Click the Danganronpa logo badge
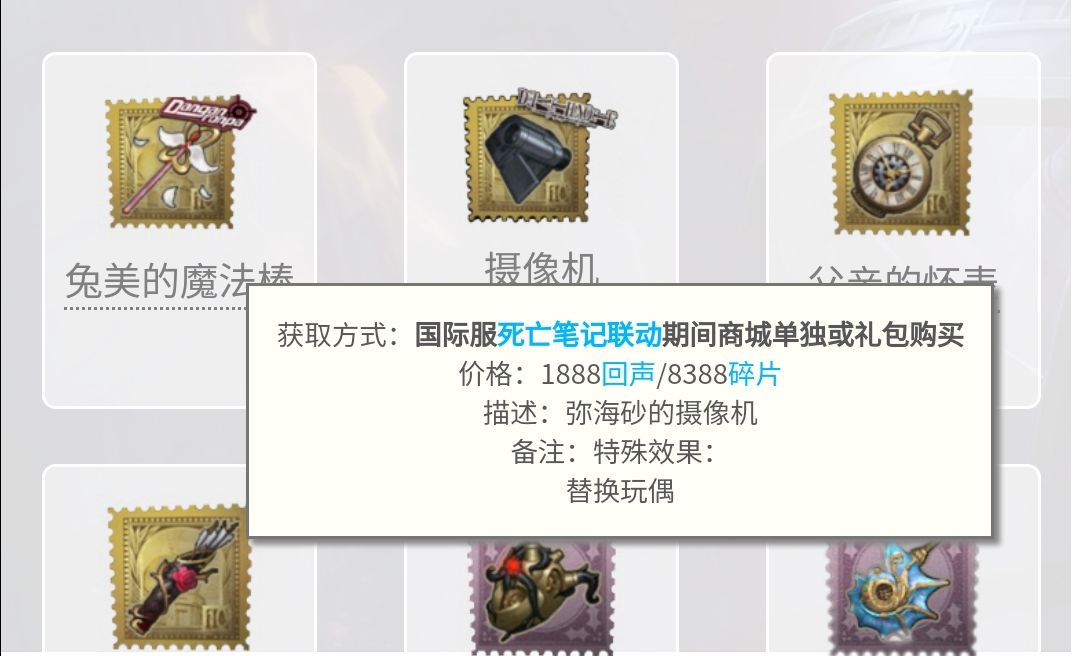The height and width of the screenshot is (656, 1080). point(208,112)
